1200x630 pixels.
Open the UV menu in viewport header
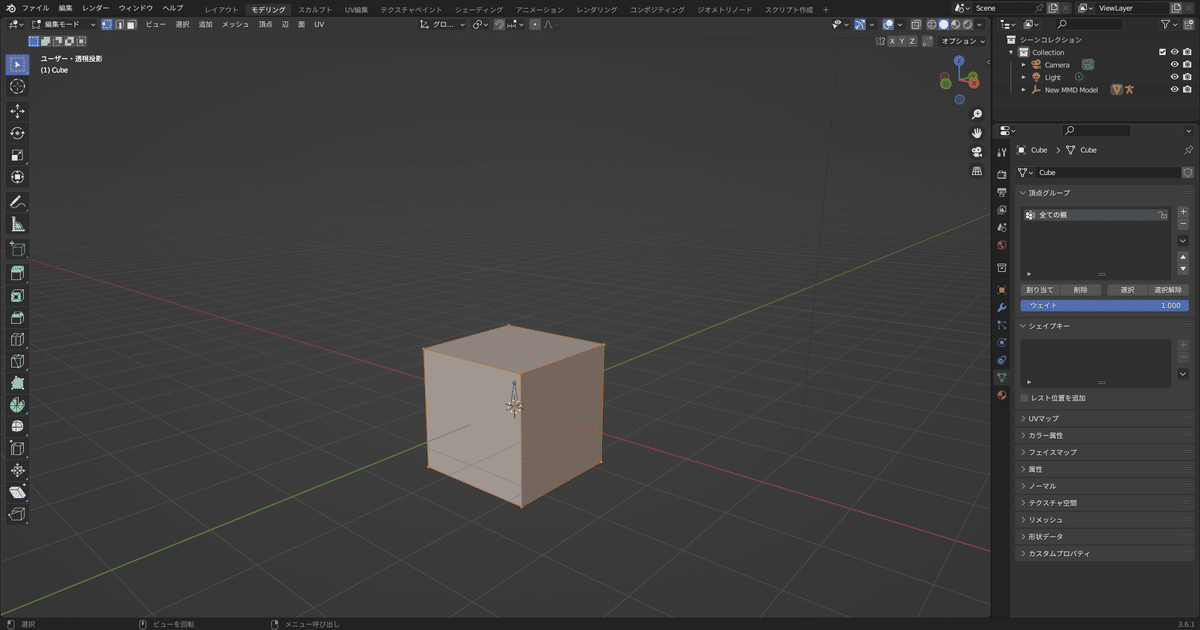coord(319,24)
